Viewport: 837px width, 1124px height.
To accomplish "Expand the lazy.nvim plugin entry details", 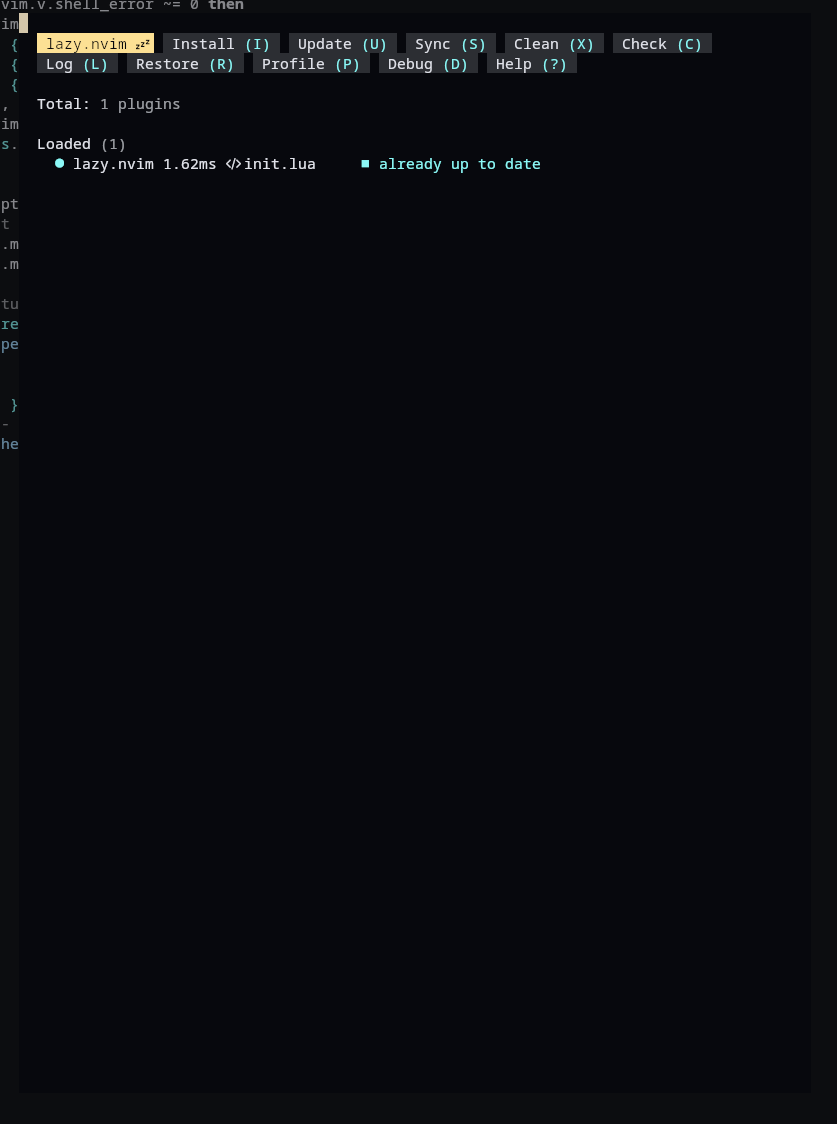I will point(113,164).
